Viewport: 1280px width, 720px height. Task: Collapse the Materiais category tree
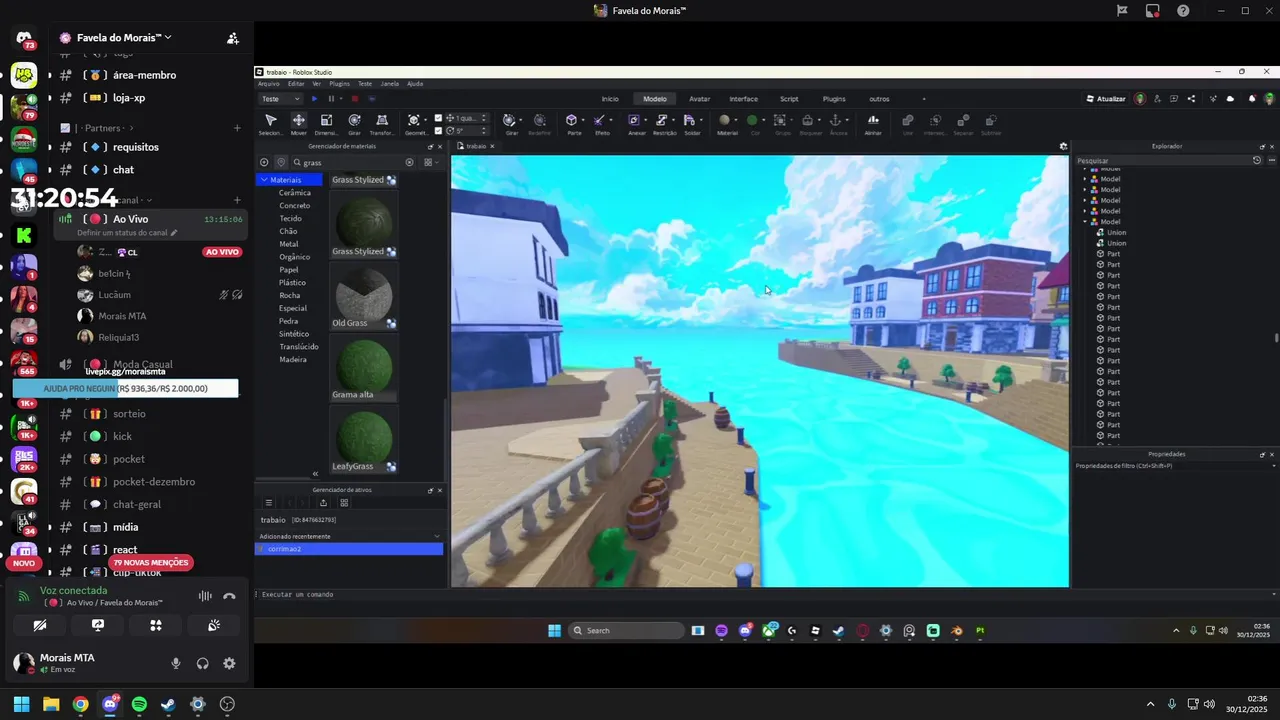click(x=264, y=180)
